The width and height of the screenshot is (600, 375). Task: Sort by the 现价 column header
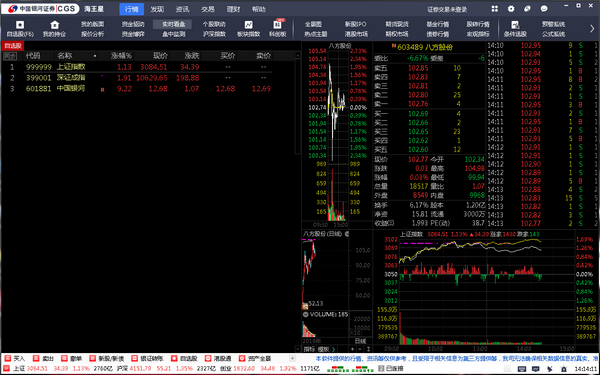coord(160,56)
